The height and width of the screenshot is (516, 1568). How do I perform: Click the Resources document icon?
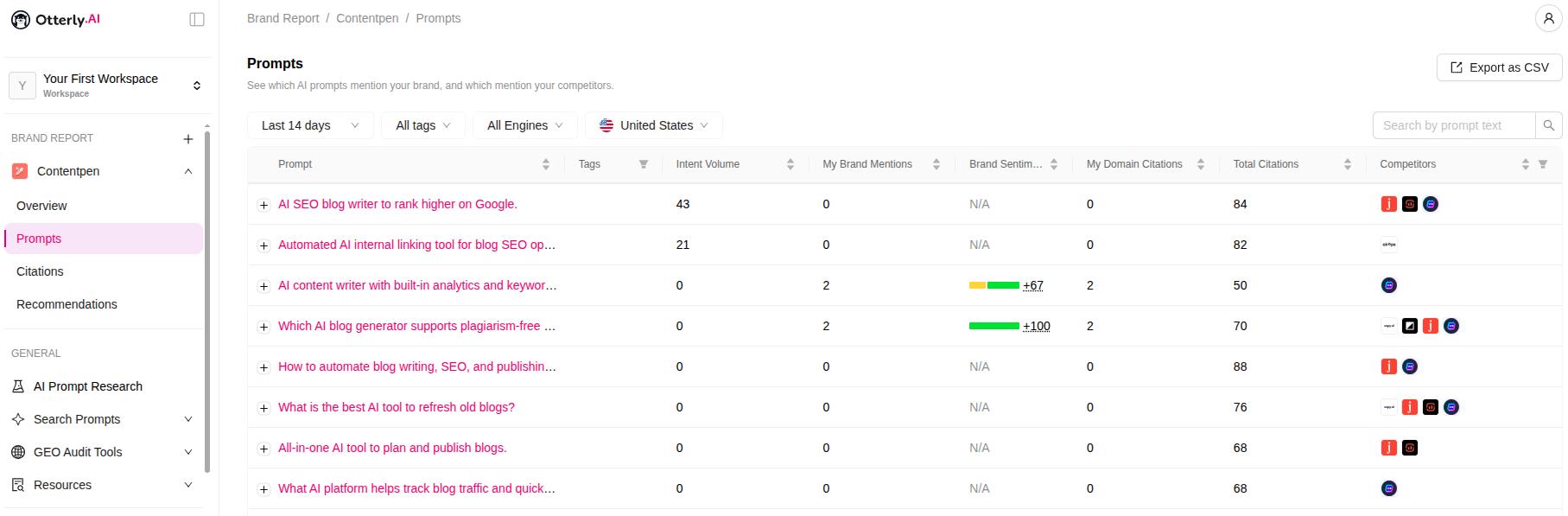pos(18,485)
